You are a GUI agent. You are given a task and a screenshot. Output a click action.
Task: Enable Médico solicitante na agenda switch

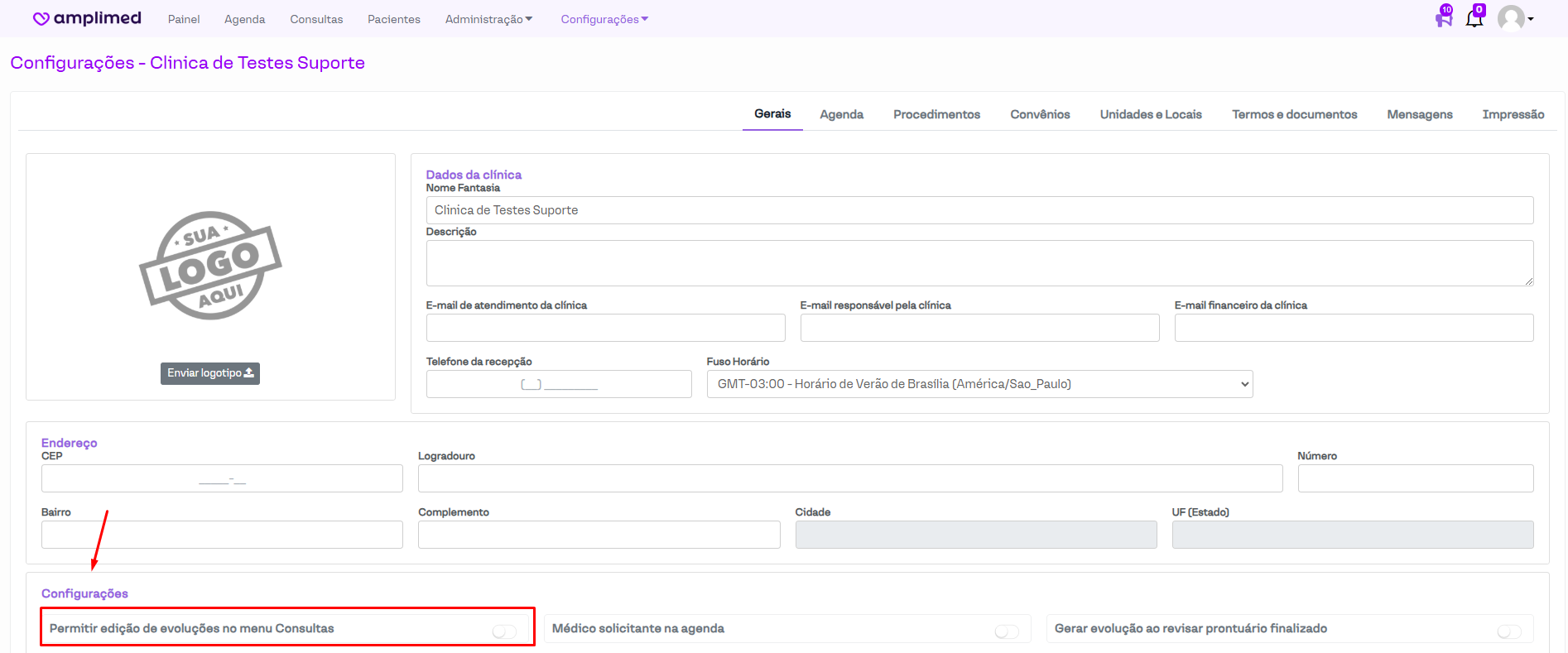[1007, 631]
